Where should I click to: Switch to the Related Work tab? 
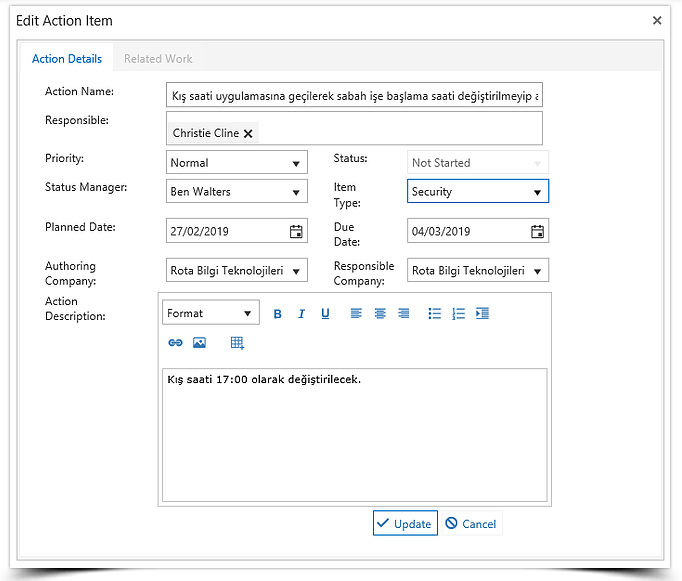[x=158, y=59]
